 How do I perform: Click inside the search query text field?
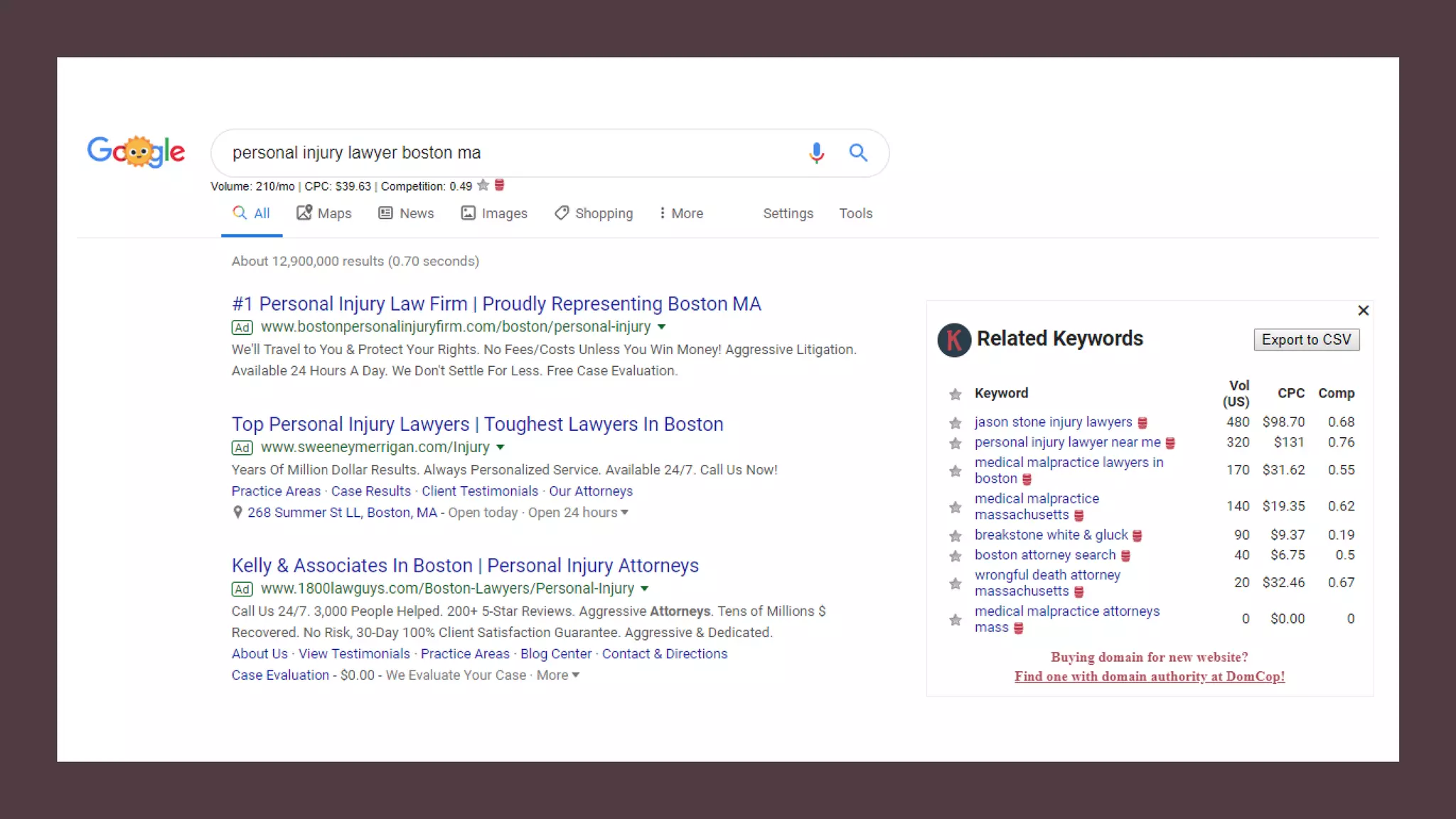click(498, 153)
